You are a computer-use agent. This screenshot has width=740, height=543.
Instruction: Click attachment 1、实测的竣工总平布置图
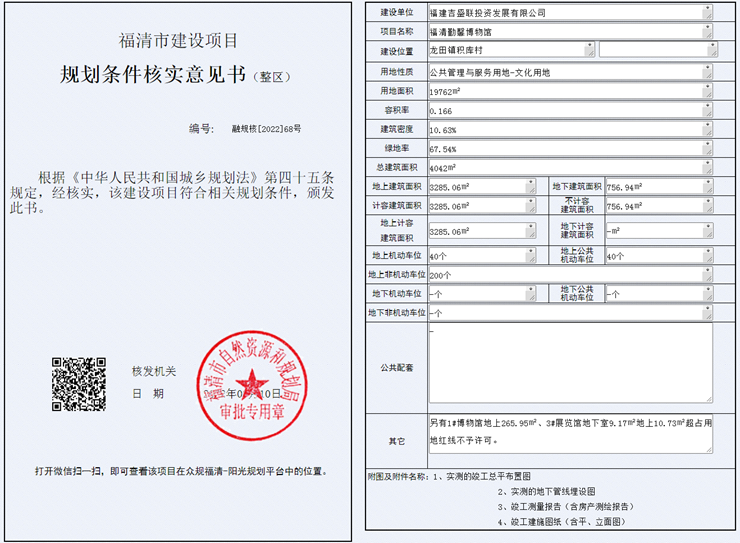click(x=482, y=476)
